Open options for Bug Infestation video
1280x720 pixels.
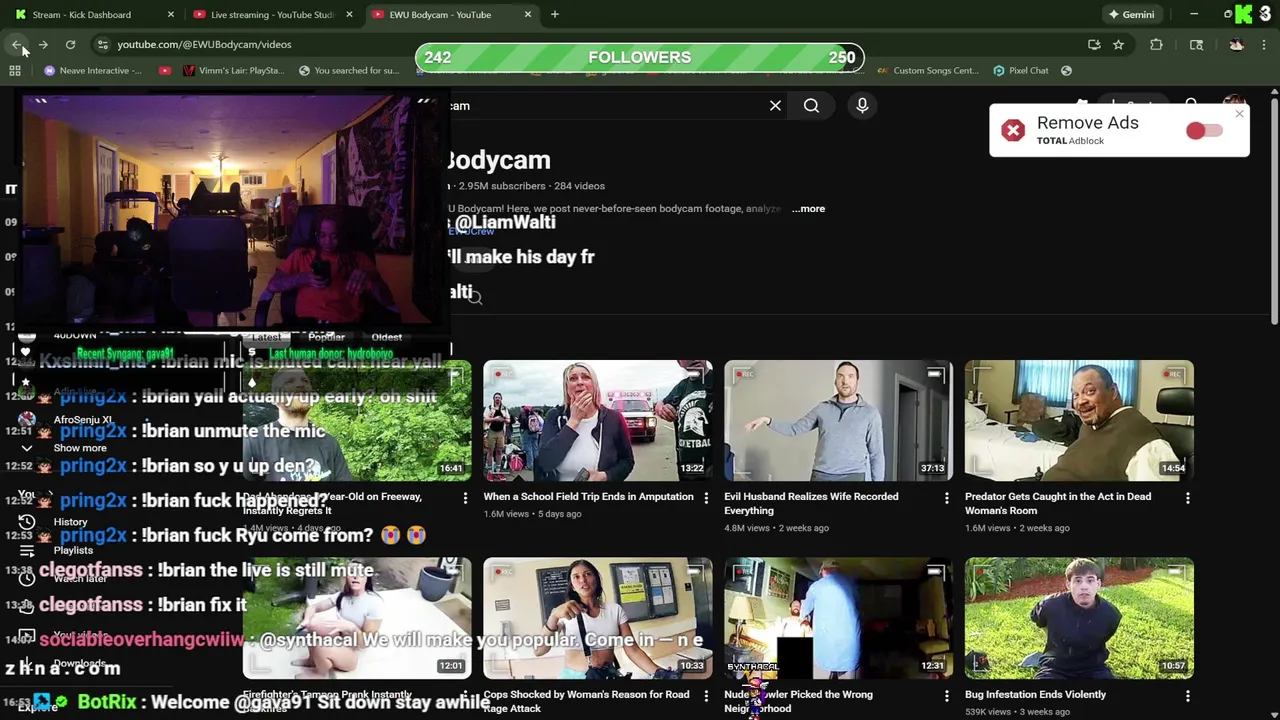(x=1188, y=696)
